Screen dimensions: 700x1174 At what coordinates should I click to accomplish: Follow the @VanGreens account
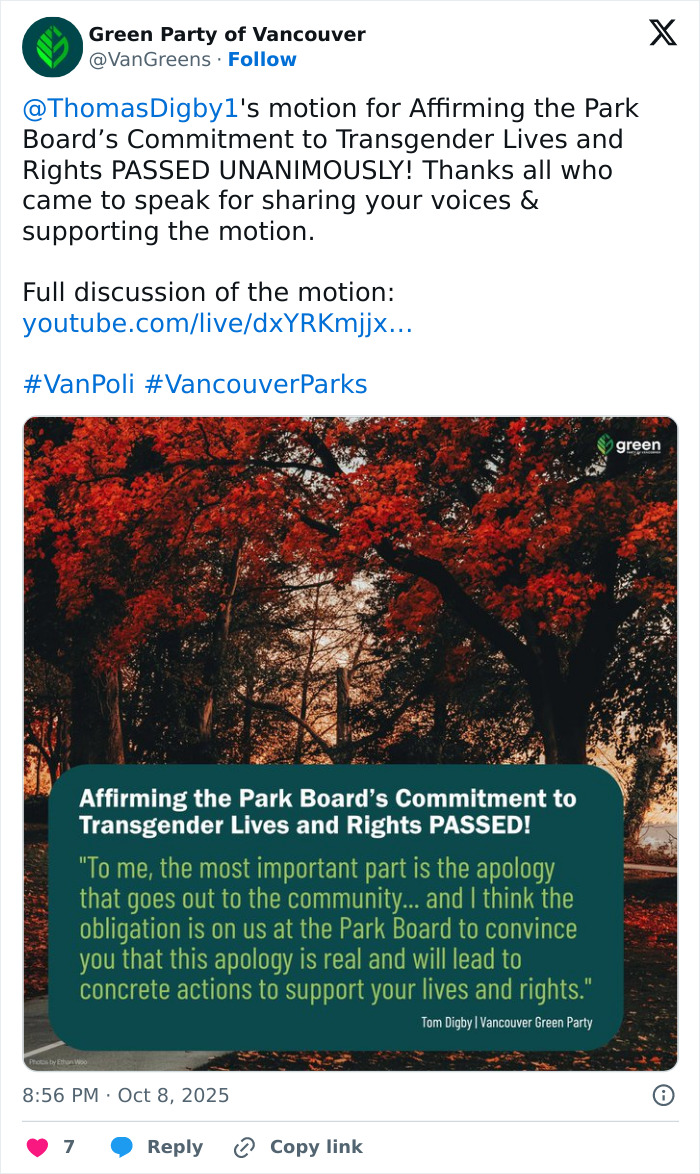262,60
